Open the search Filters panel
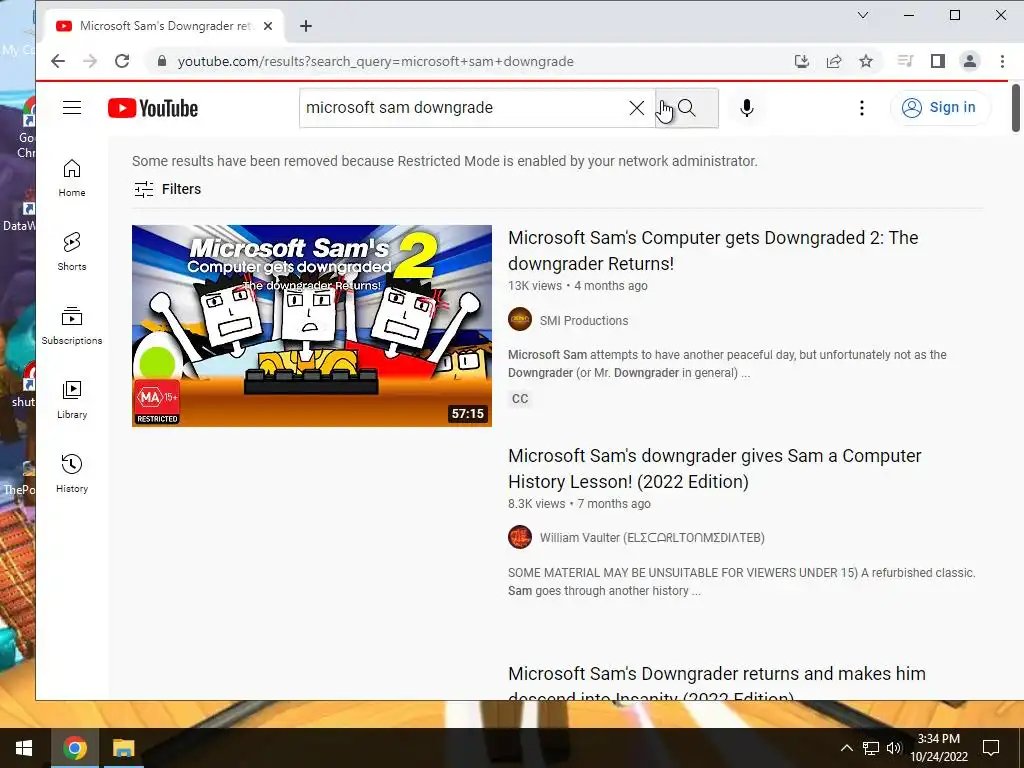 [x=168, y=189]
